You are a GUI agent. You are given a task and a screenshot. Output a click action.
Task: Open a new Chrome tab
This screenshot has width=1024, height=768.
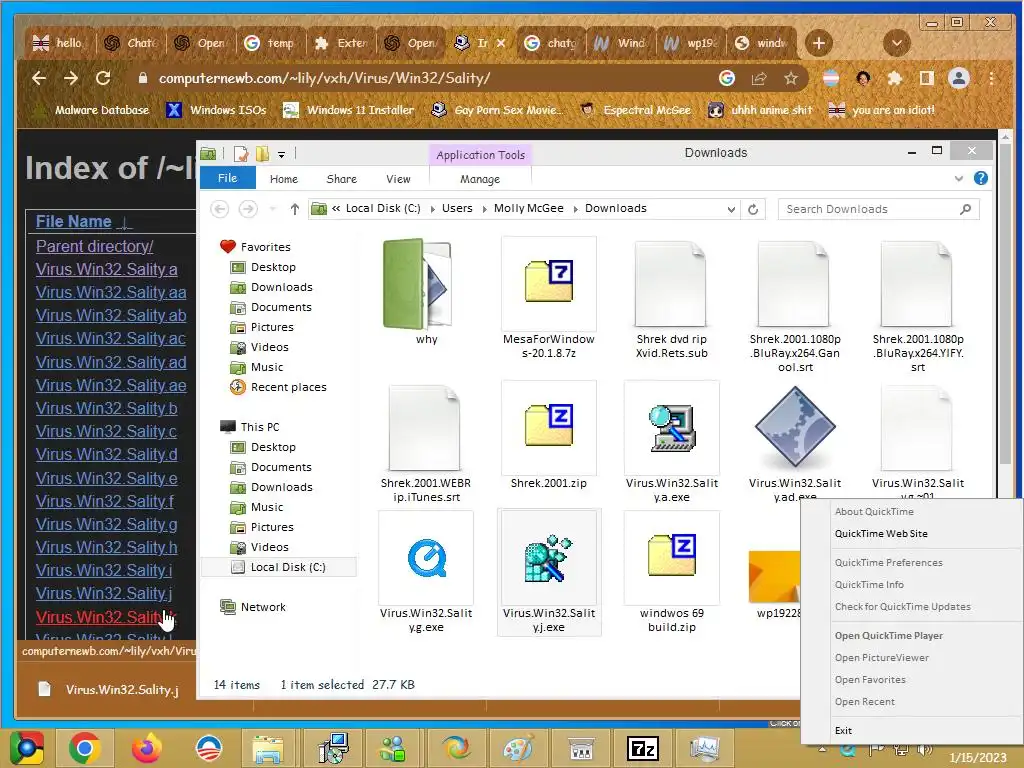[818, 43]
